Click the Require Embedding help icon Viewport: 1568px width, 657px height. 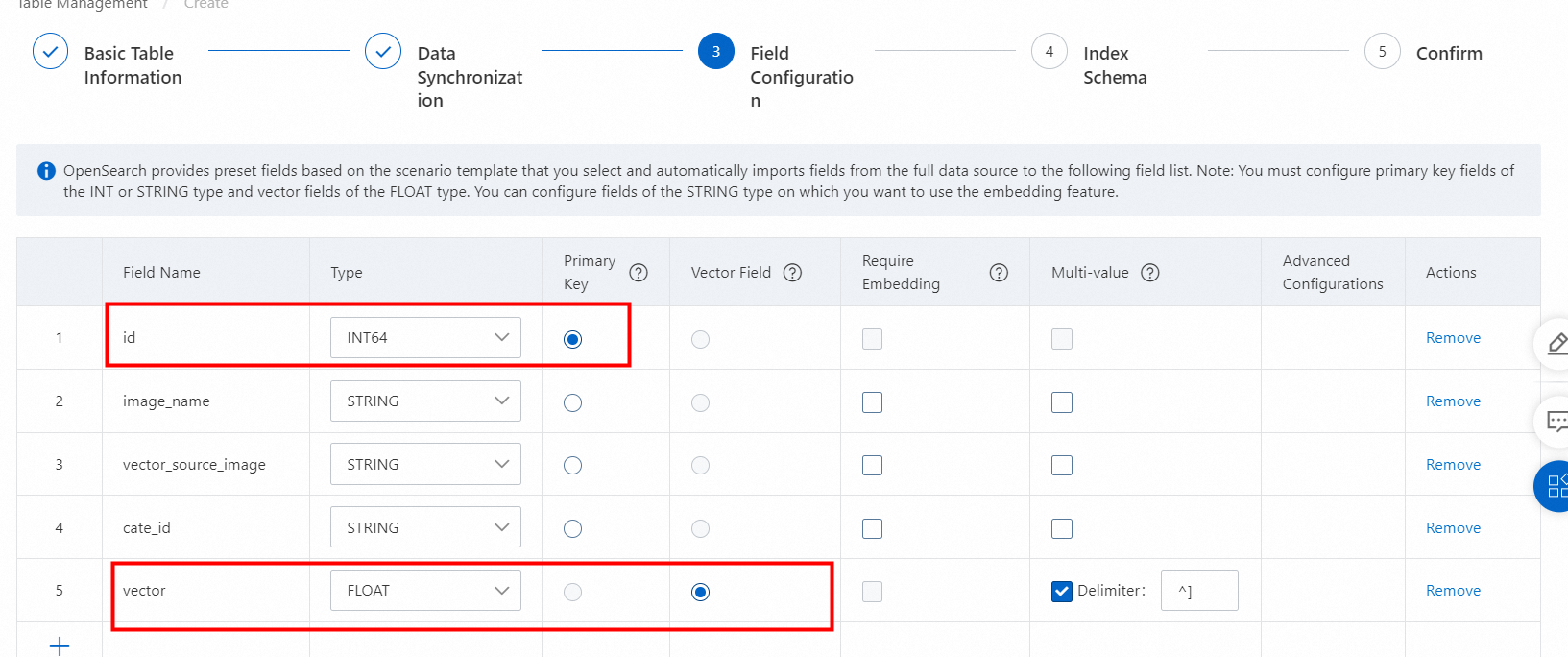(x=999, y=273)
